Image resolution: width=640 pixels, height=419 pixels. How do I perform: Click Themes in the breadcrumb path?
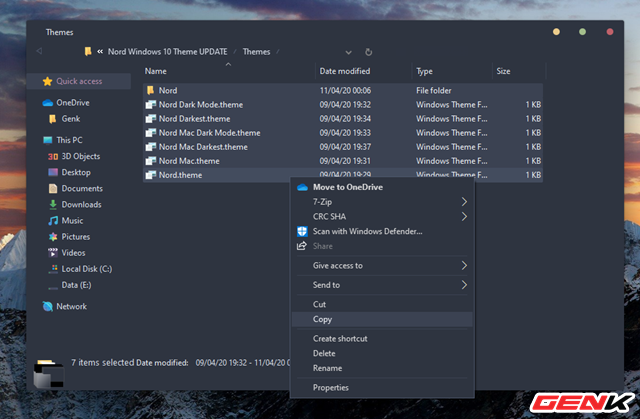(x=256, y=51)
